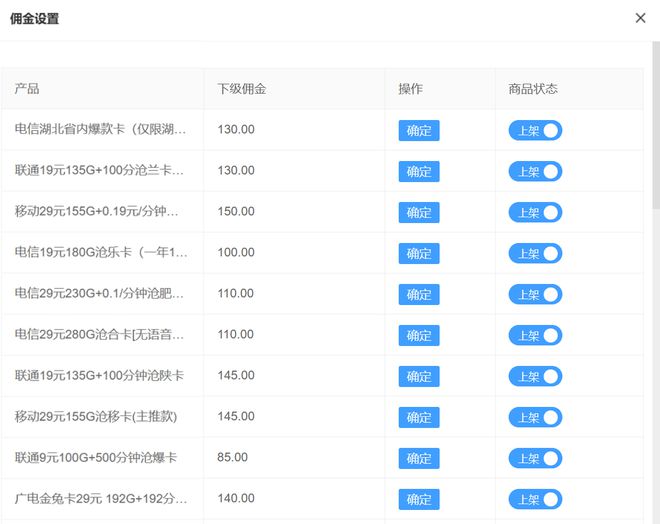Select product name 移动29元155G沧移卡(主推款)
The height and width of the screenshot is (524, 660).
(x=96, y=416)
